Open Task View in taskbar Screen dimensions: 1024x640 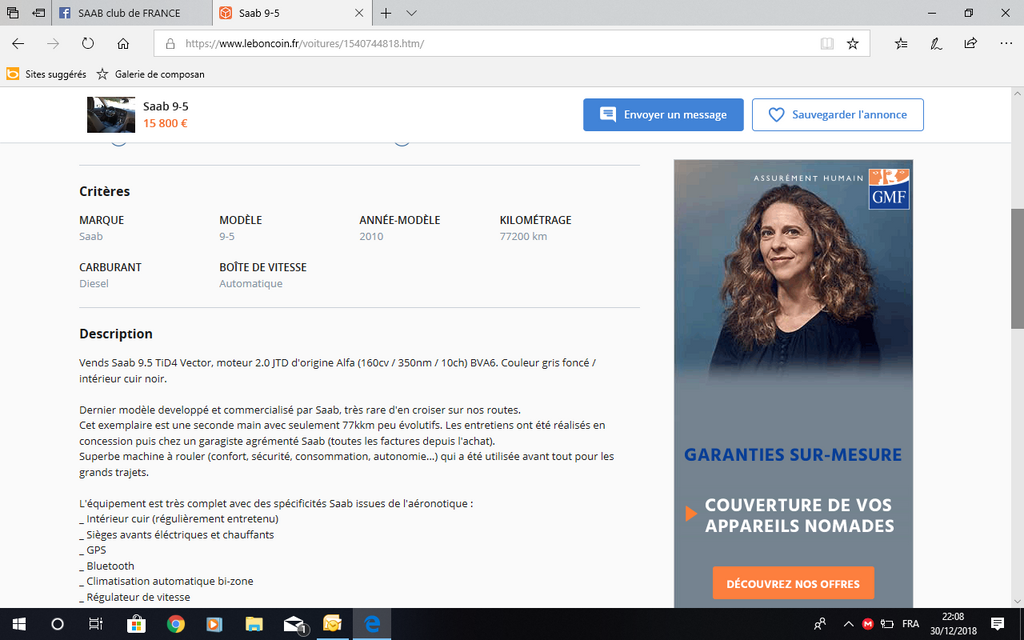(95, 624)
